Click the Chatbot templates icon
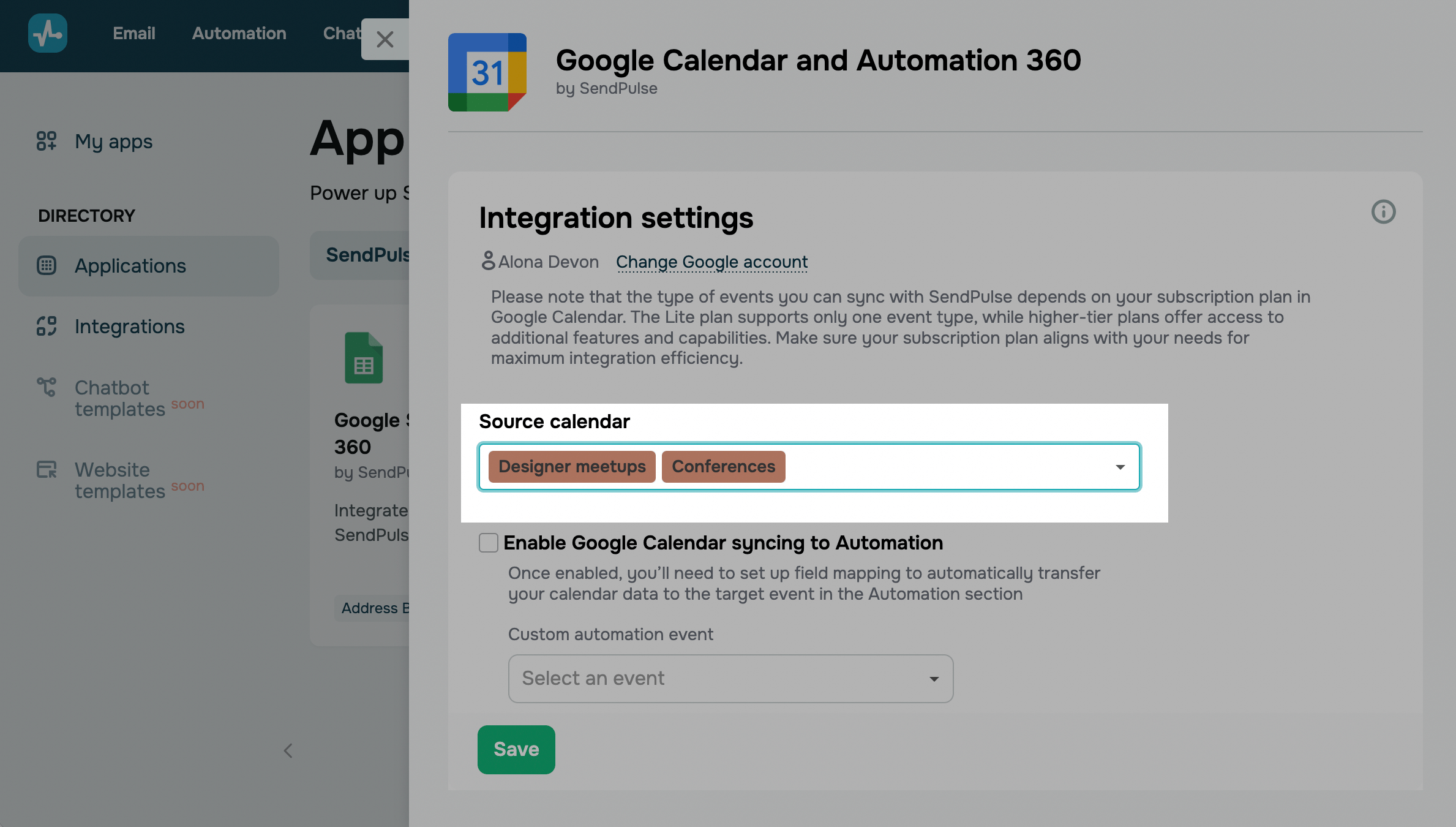 [x=47, y=387]
